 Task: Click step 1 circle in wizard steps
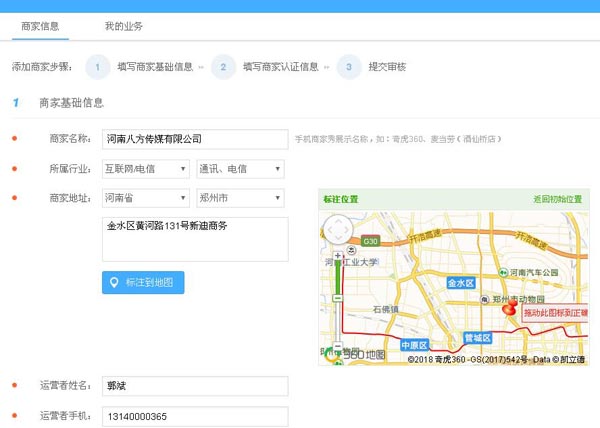point(97,67)
